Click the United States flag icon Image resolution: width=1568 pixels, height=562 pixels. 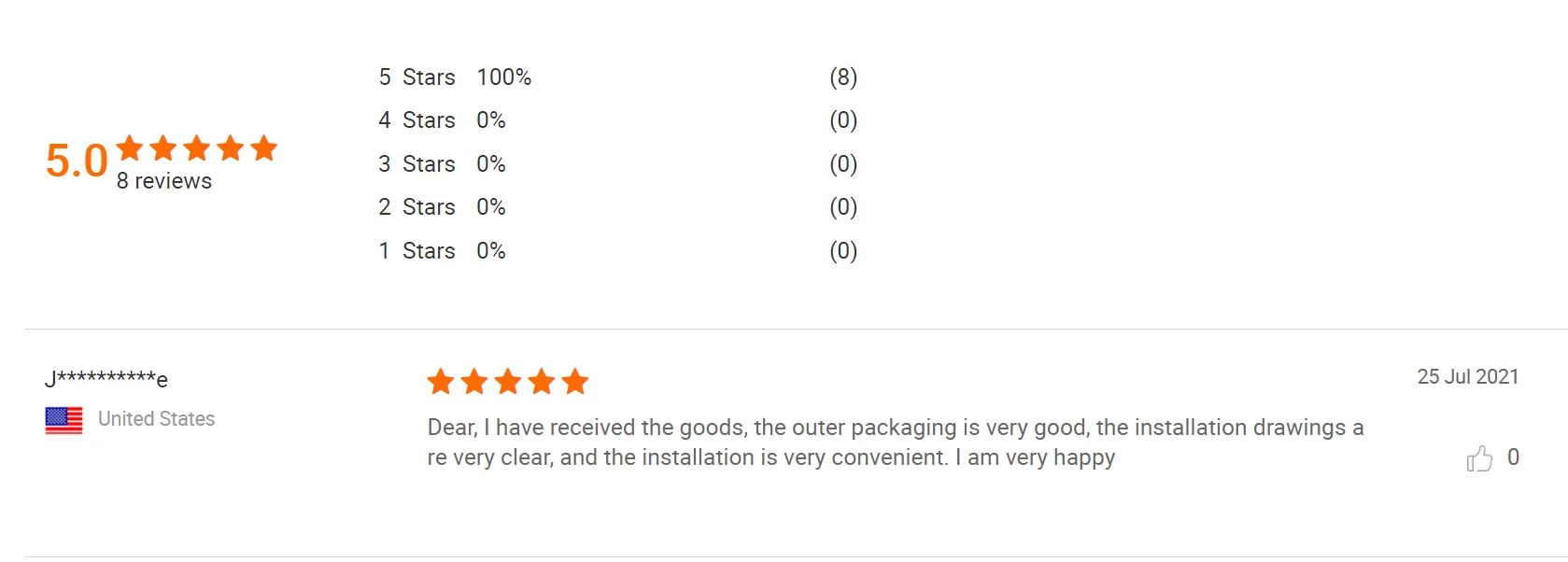pyautogui.click(x=64, y=420)
